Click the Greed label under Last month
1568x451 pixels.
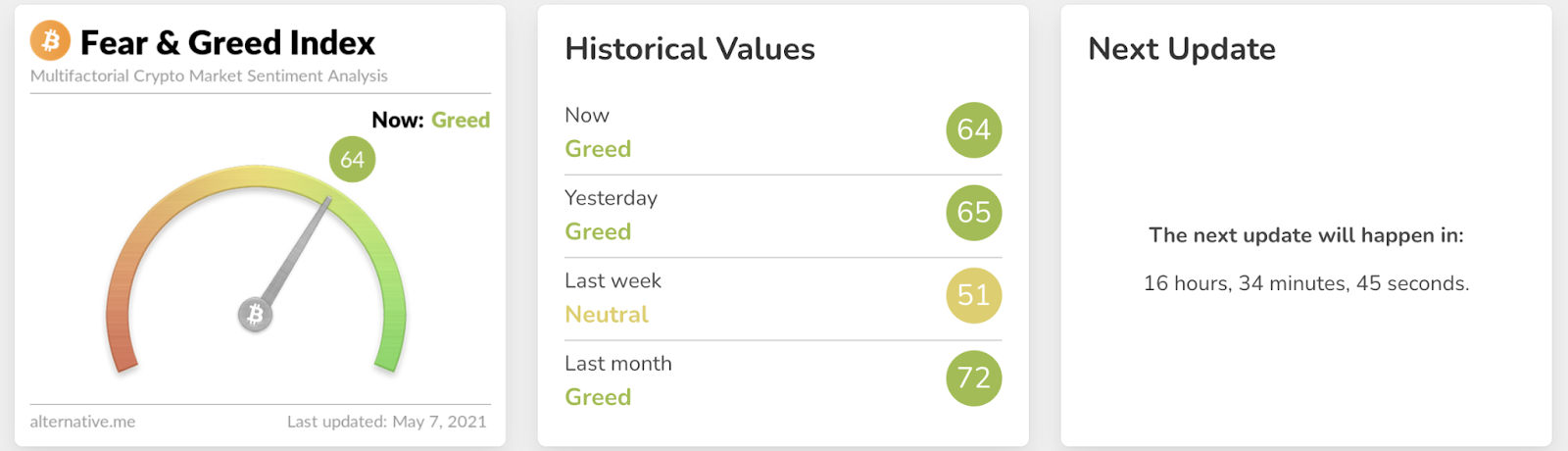click(x=598, y=397)
